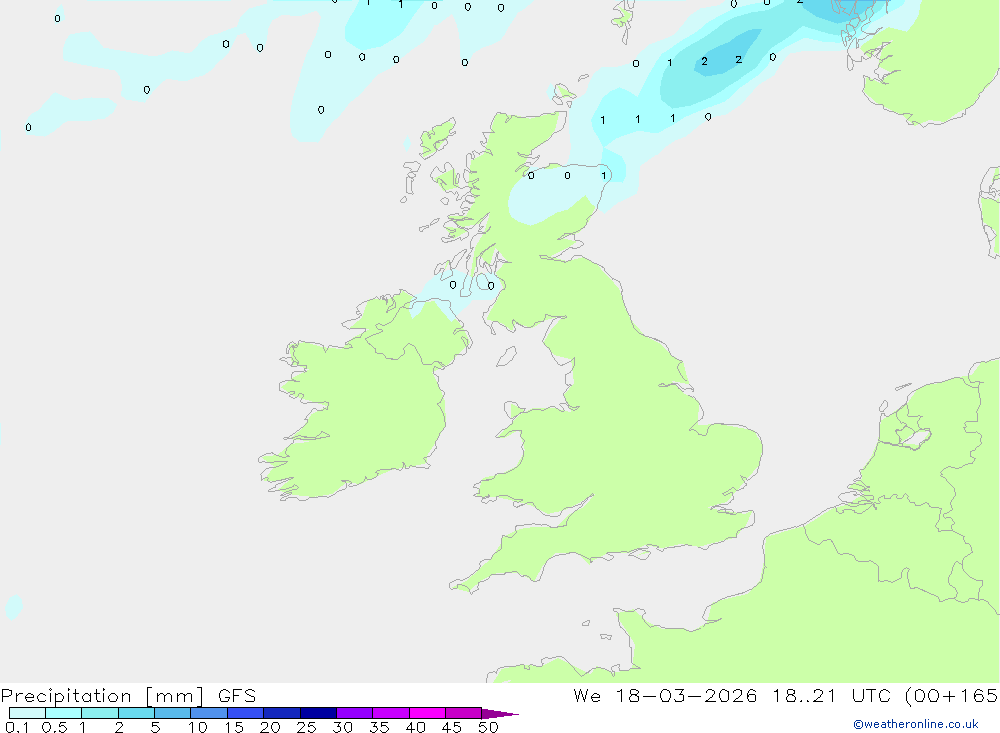This screenshot has height=733, width=1000.
Task: Click the '18..21' time range text
Action: point(804,696)
